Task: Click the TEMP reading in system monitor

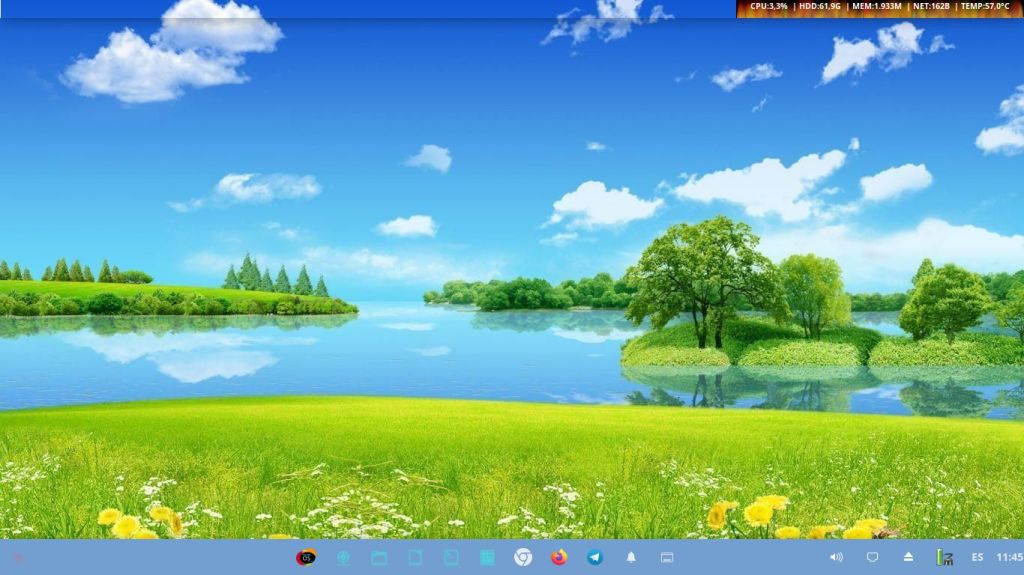Action: [985, 6]
